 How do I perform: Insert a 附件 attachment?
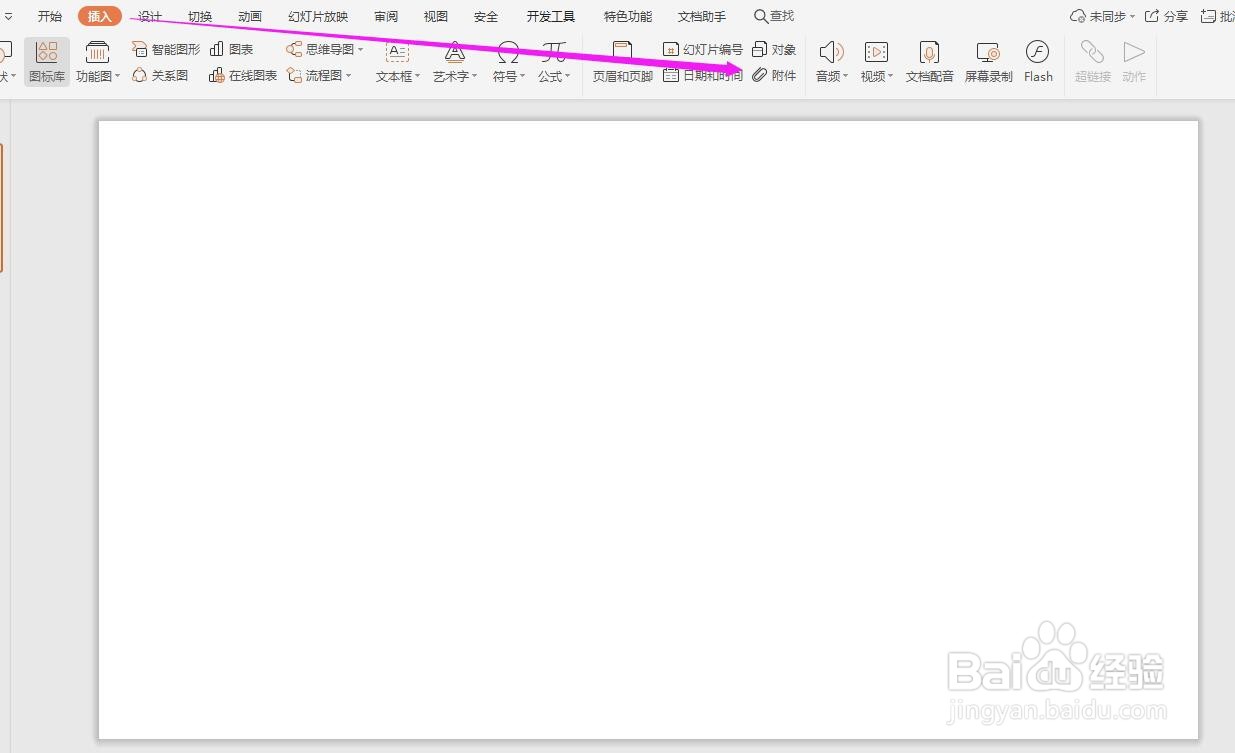pos(774,75)
